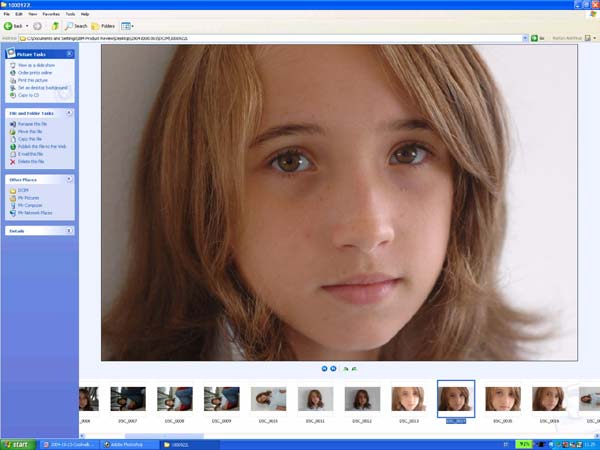Select the DSC_0011 thumbnail
This screenshot has height=450, width=600.
315,399
